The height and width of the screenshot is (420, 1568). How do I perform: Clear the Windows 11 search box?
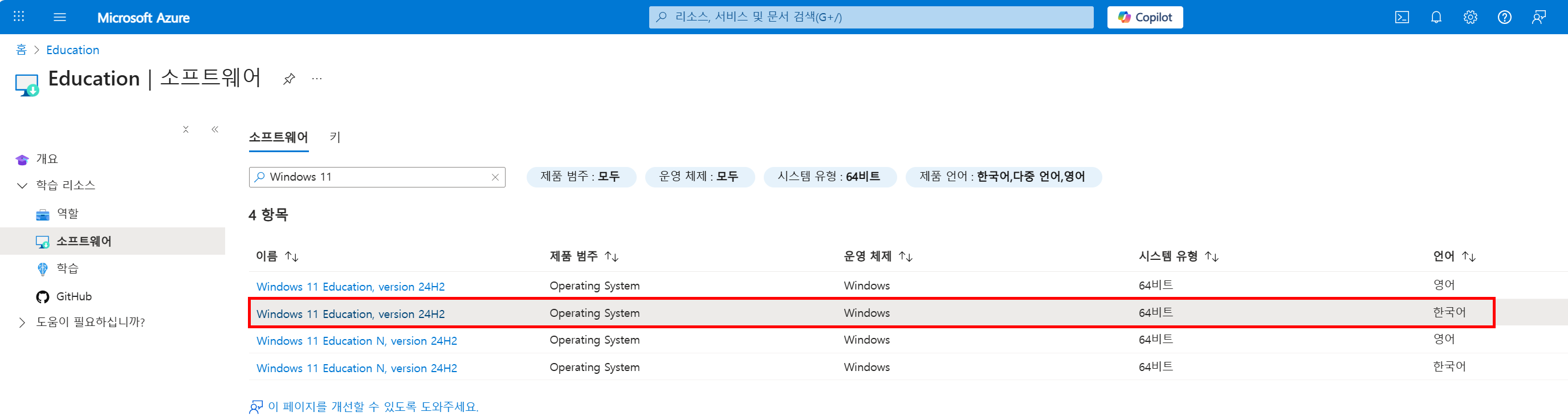click(495, 177)
